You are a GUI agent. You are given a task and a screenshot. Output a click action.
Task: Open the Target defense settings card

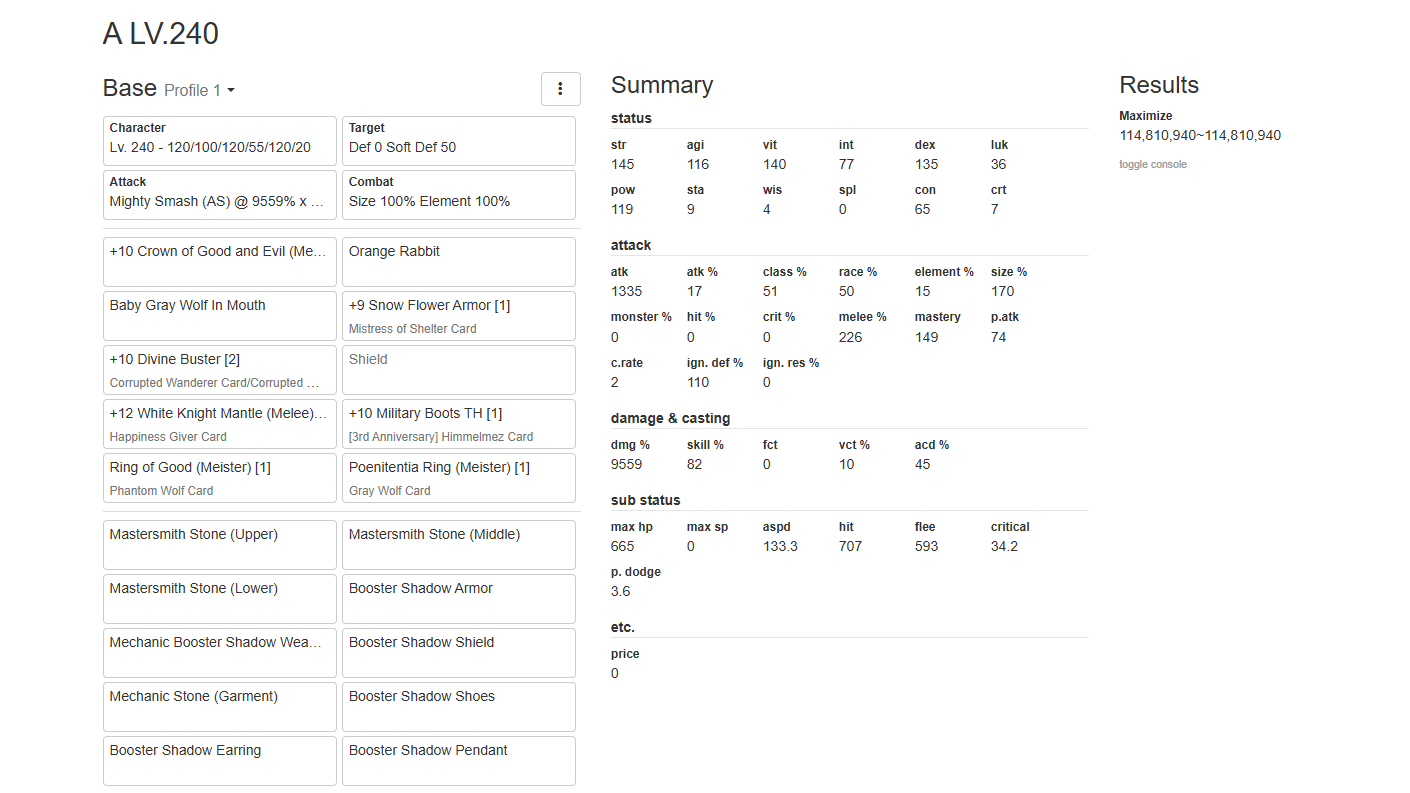click(x=458, y=141)
